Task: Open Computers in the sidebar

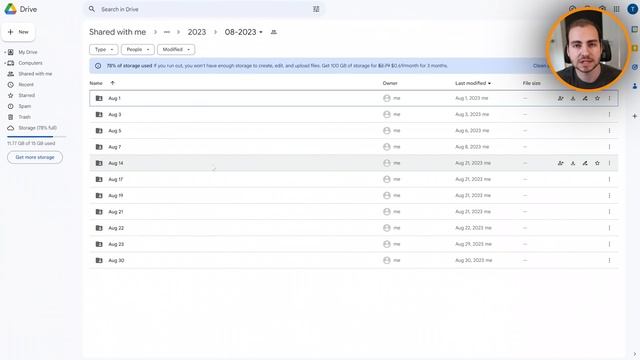Action: [30, 63]
